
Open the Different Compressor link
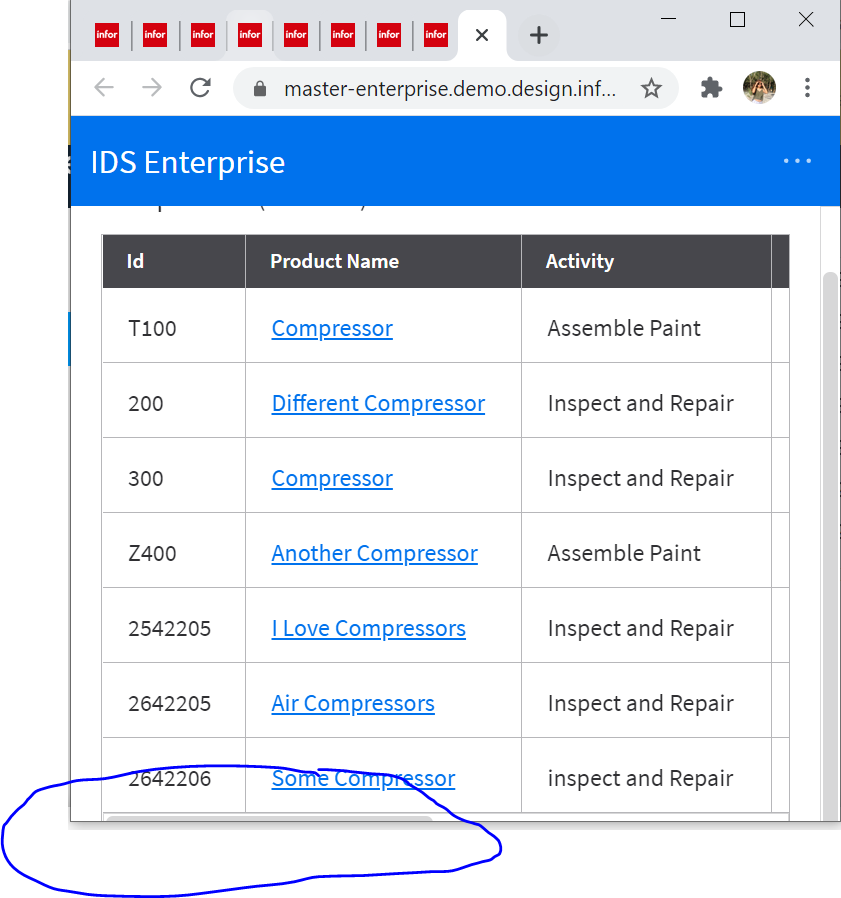pos(378,404)
